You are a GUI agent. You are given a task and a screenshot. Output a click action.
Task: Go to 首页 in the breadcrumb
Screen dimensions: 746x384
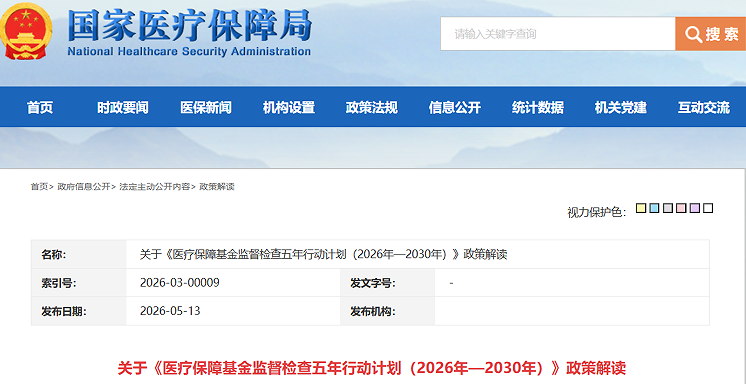39,187
